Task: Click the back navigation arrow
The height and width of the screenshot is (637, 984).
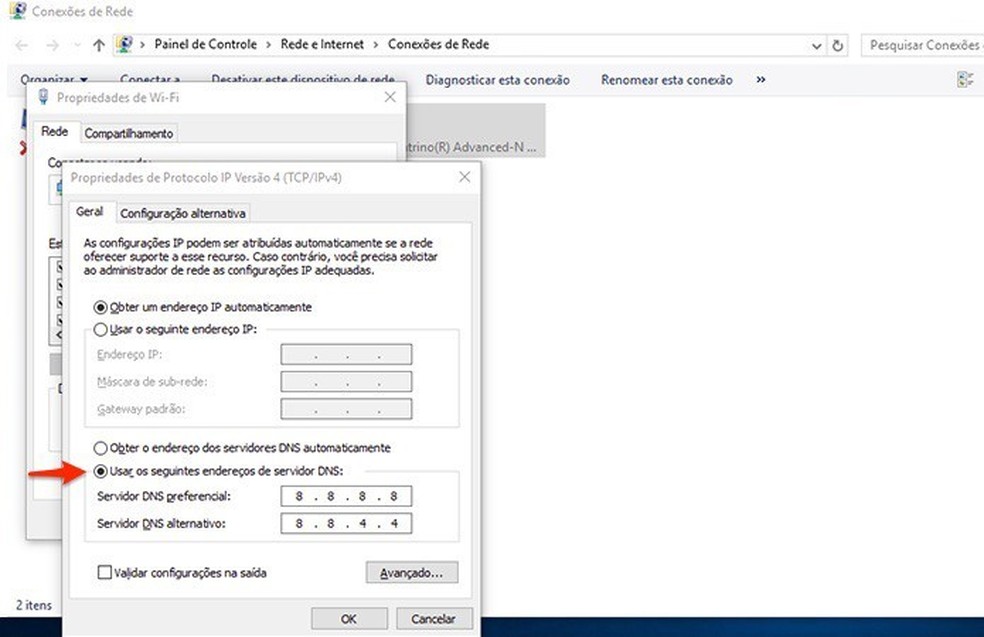Action: click(21, 44)
